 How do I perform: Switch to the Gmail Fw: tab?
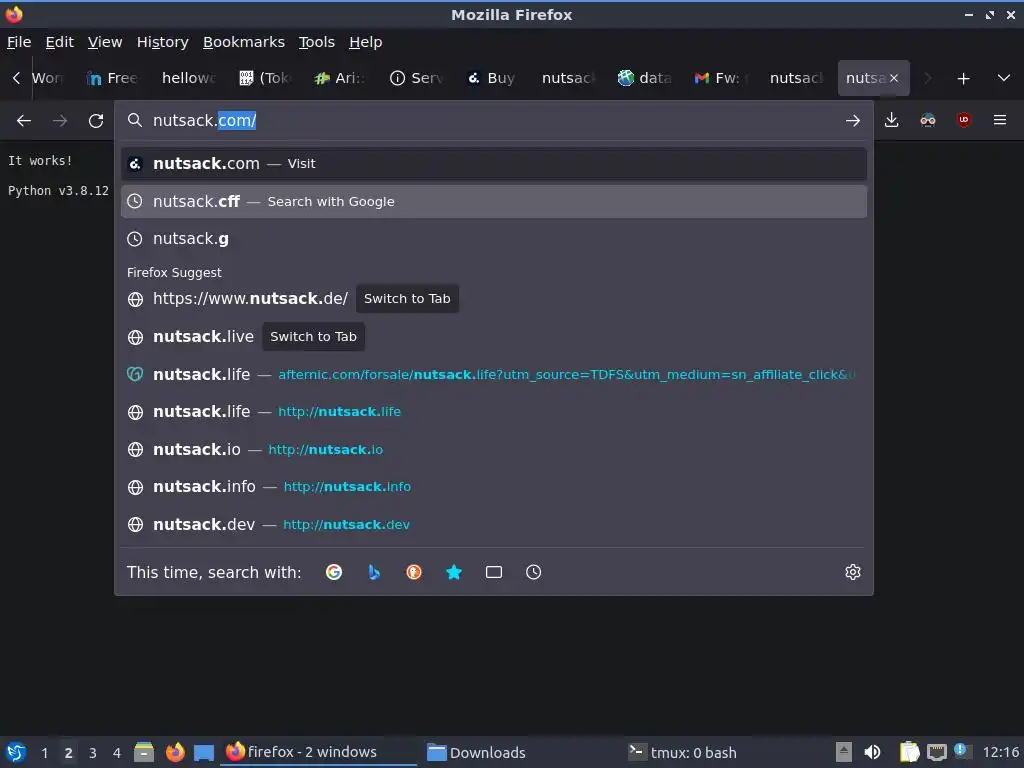720,78
